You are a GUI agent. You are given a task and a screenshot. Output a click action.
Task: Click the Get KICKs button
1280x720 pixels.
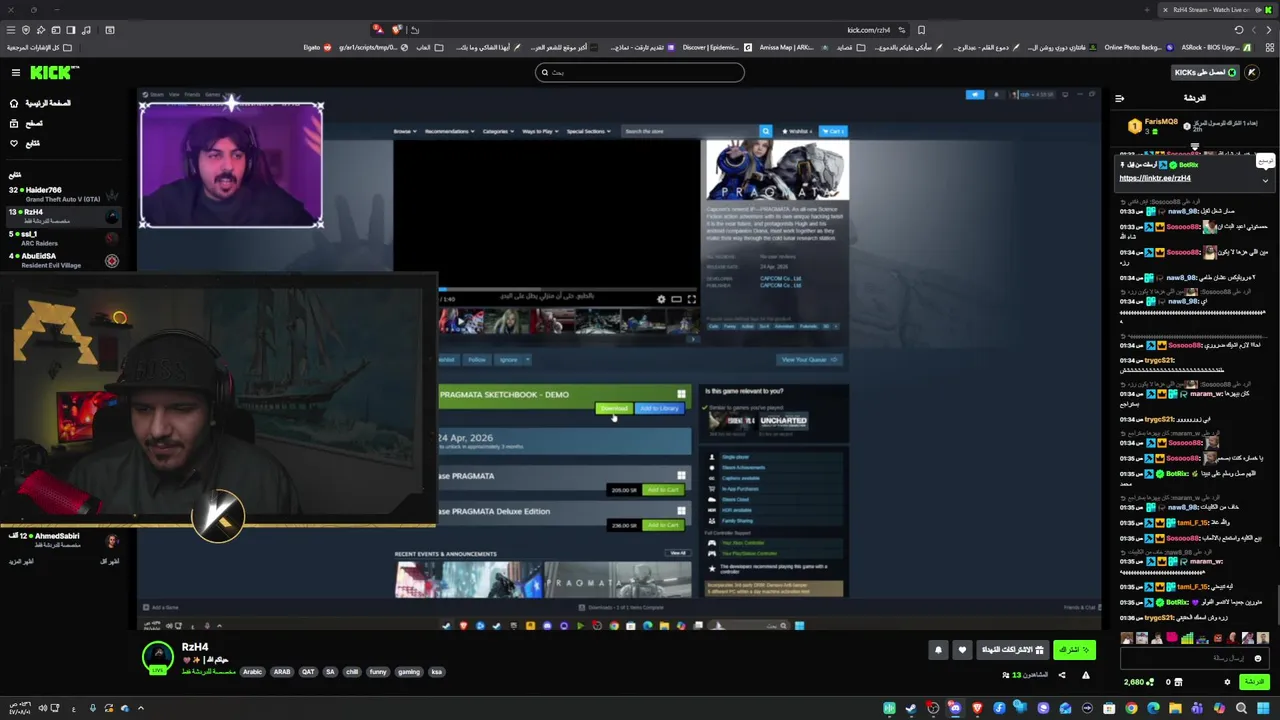click(x=1205, y=72)
